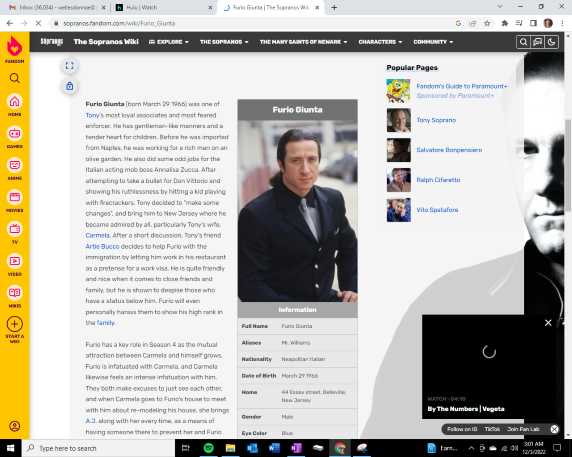Go back in browser history
Viewport: 572px width, 457px height.
pyautogui.click(x=10, y=23)
